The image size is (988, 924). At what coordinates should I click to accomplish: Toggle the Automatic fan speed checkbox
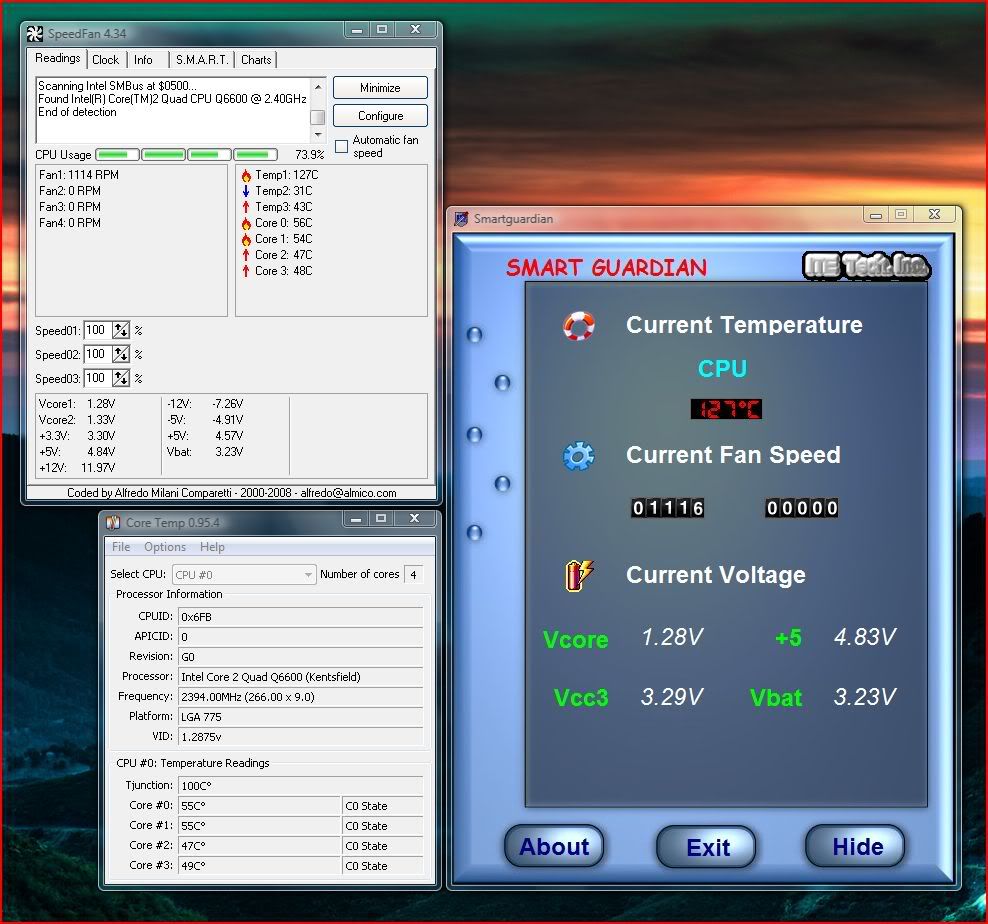coord(342,146)
